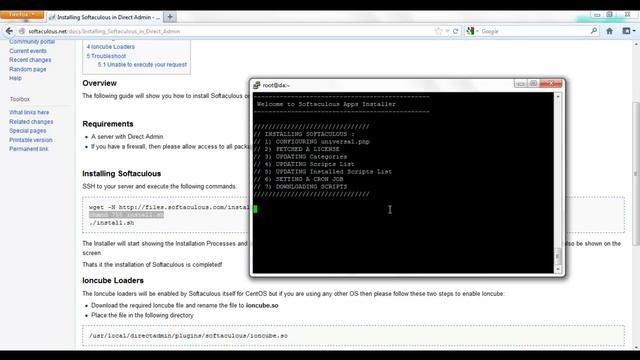Click the Toolbox sidebar heading

(20, 99)
